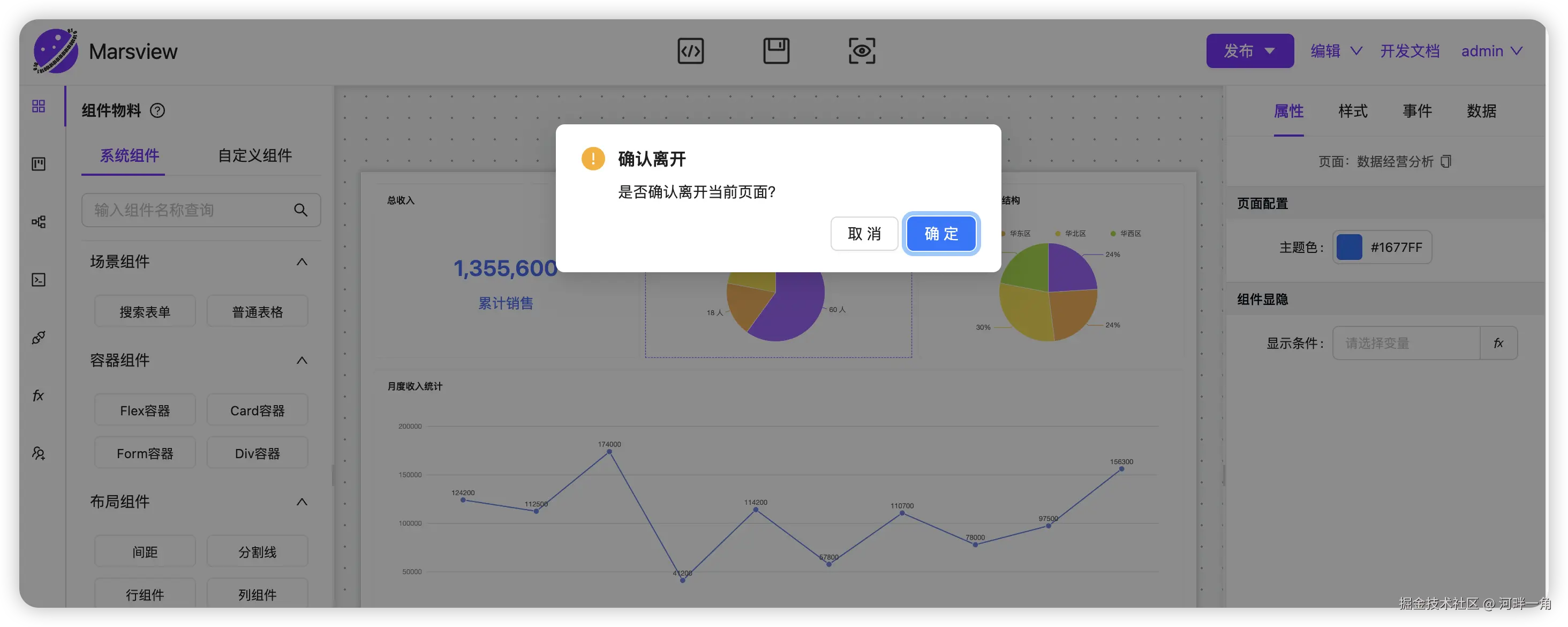This screenshot has width=1568, height=627.
Task: Collapse the 场景组件 section
Action: coord(301,262)
